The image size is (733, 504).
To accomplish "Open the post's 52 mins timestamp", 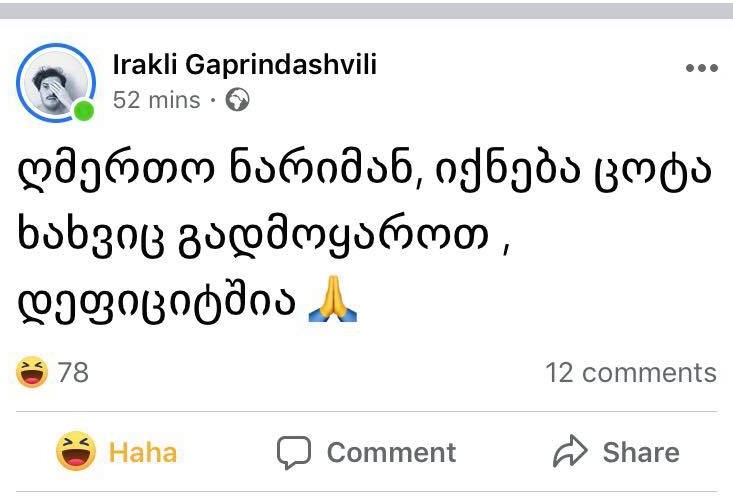I will click(156, 100).
